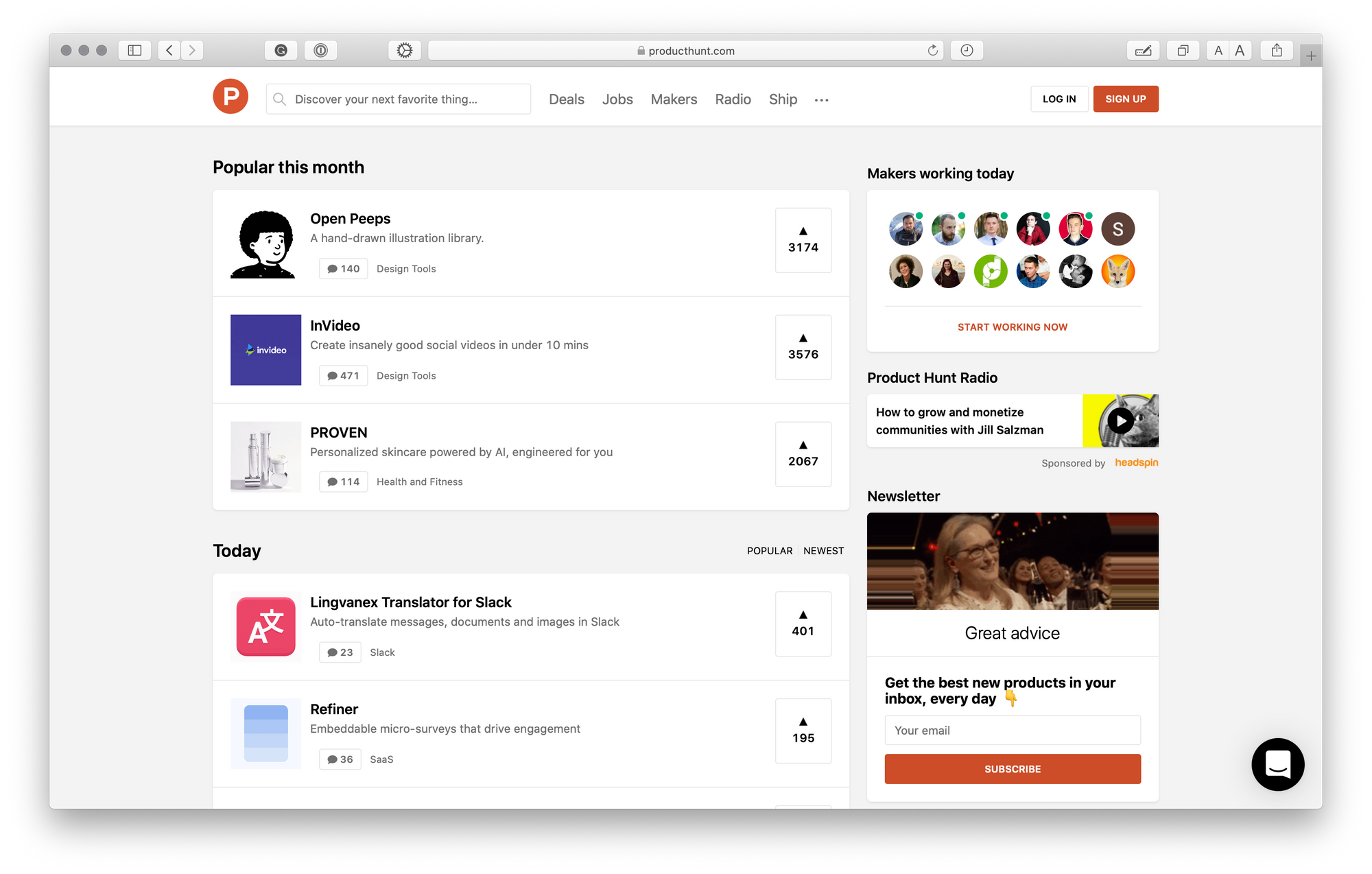
Task: Open the Jobs menu item
Action: click(617, 99)
